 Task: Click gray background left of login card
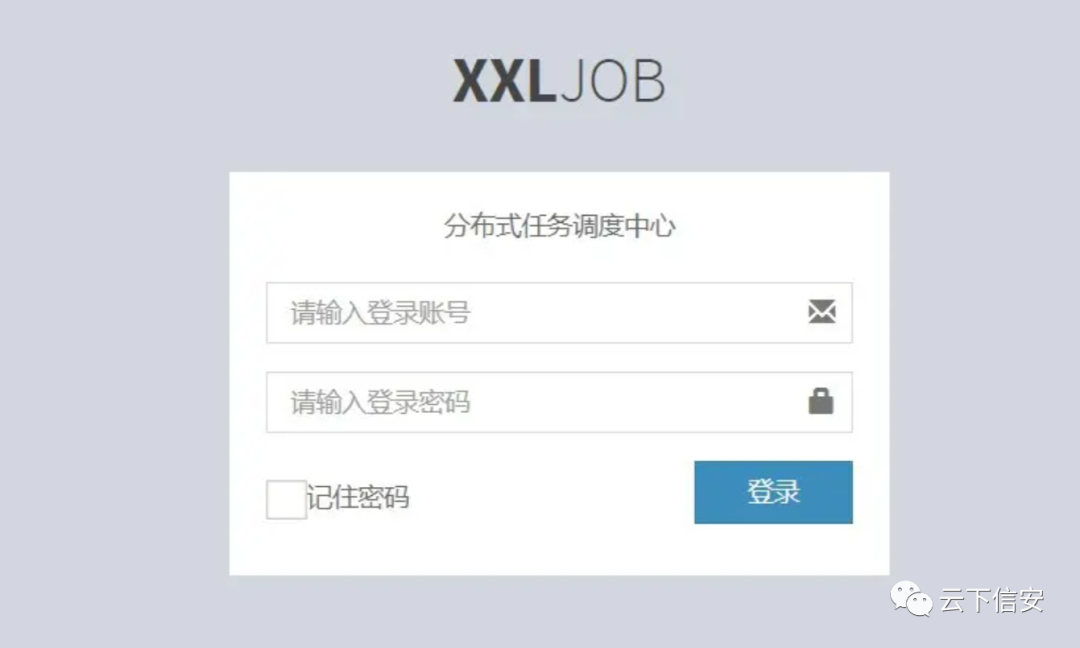[114, 372]
